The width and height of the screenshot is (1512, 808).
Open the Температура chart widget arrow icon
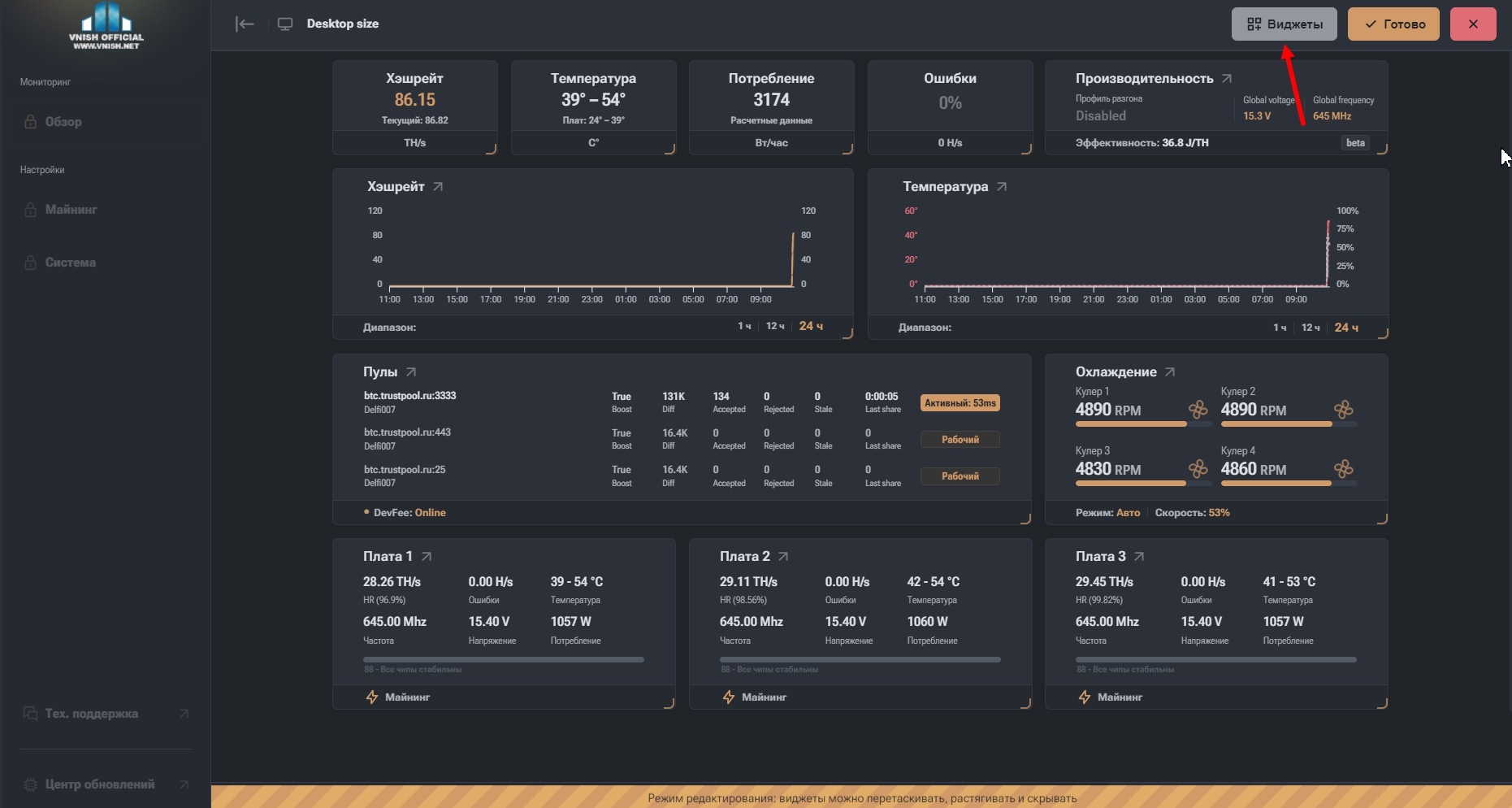point(1002,186)
